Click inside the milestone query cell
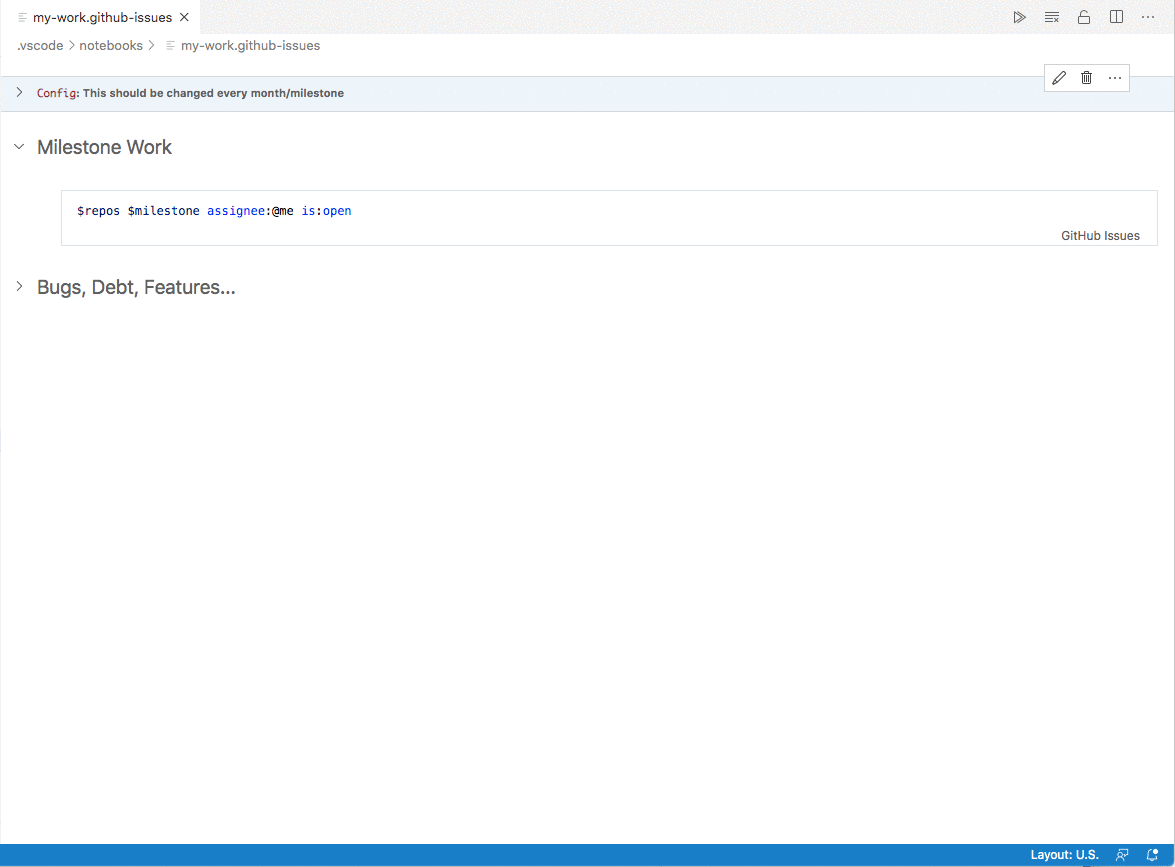 pyautogui.click(x=500, y=211)
